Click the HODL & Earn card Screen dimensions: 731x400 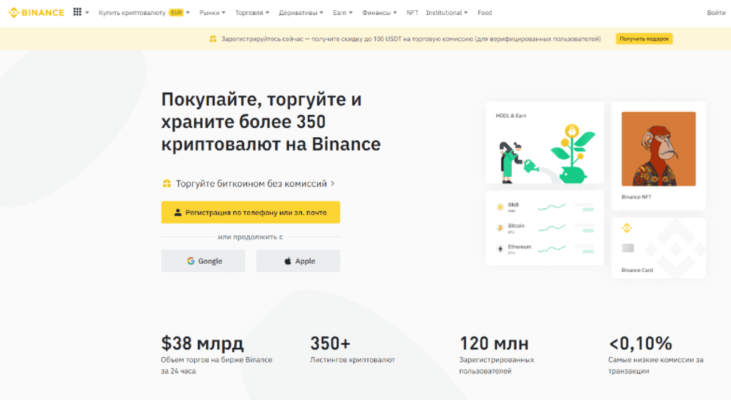(545, 143)
